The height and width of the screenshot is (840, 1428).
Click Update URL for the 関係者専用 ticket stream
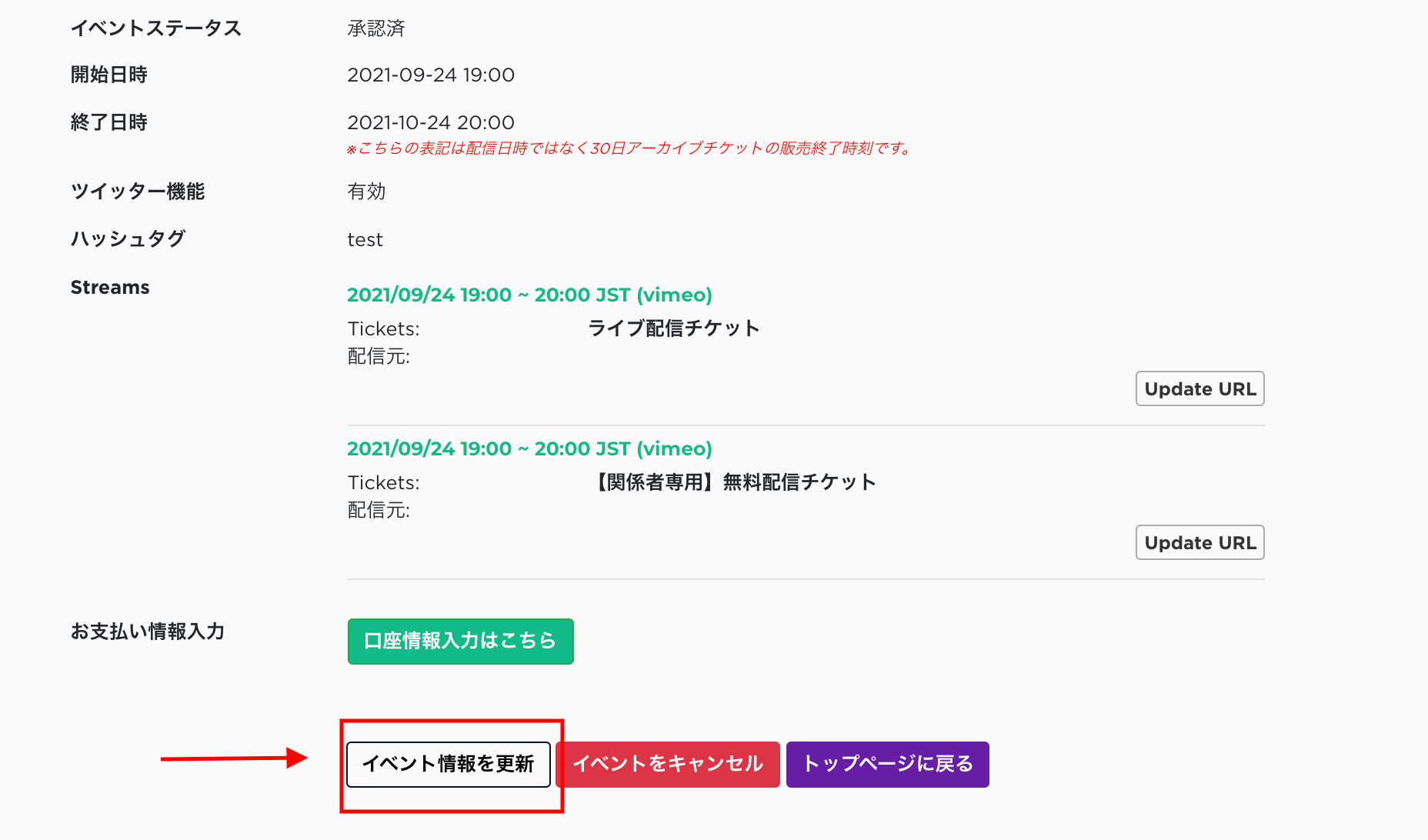click(1199, 543)
